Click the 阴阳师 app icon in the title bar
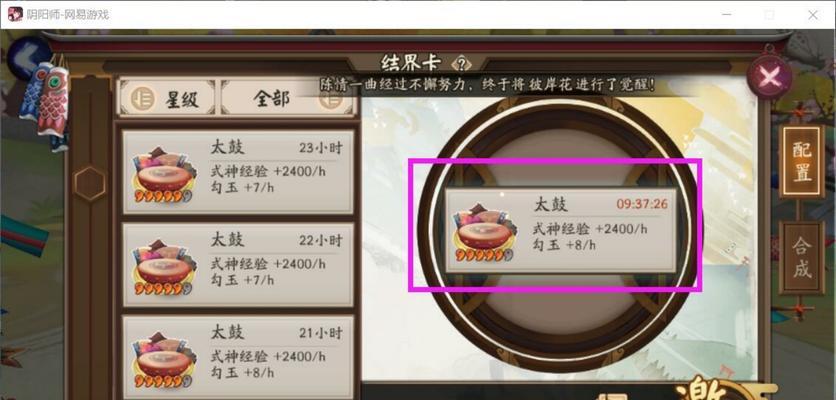Viewport: 836px width, 400px height. click(15, 14)
